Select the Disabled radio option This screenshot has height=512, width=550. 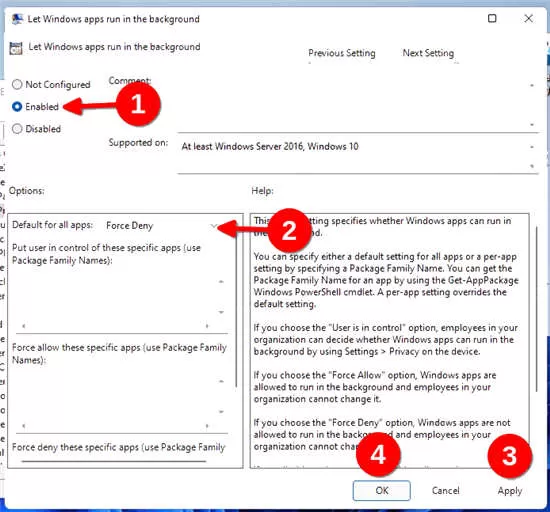pos(36,129)
